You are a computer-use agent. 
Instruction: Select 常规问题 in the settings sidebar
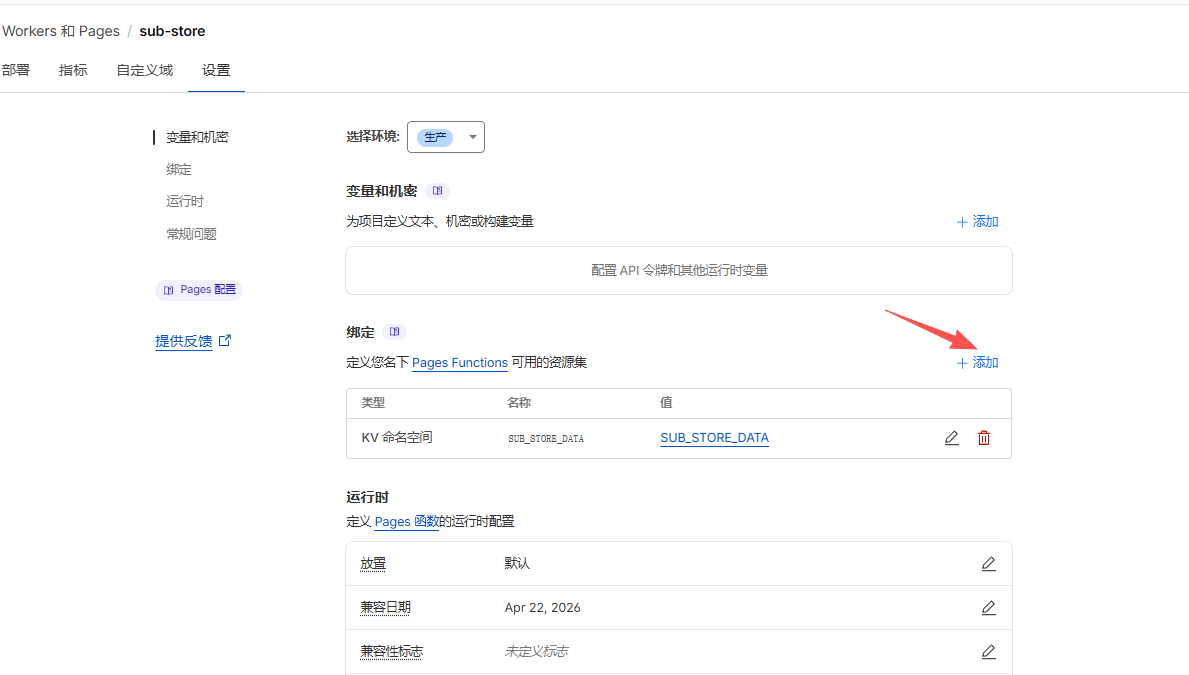[x=191, y=234]
